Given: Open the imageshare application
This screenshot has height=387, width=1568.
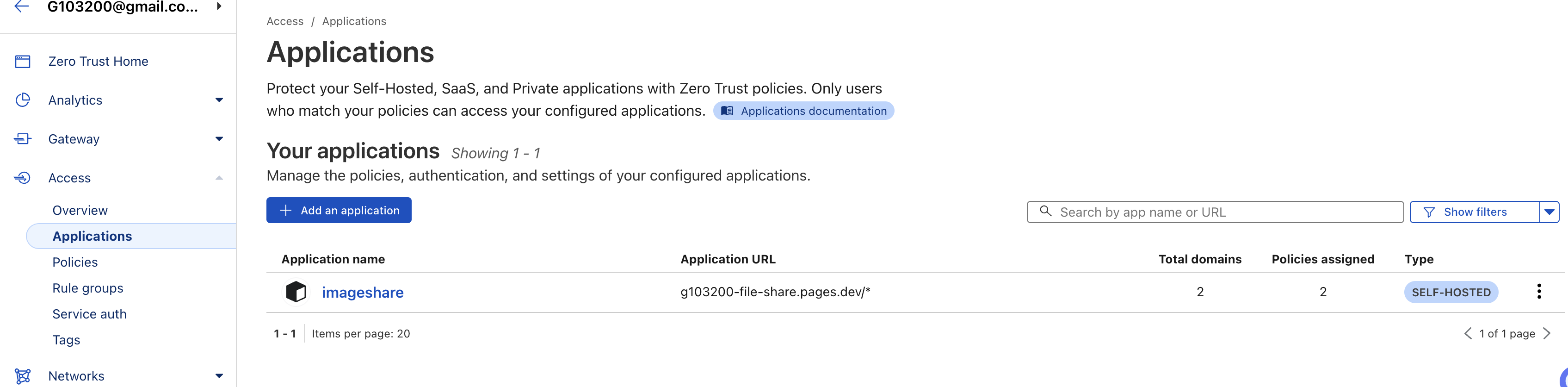Looking at the screenshot, I should pyautogui.click(x=363, y=293).
